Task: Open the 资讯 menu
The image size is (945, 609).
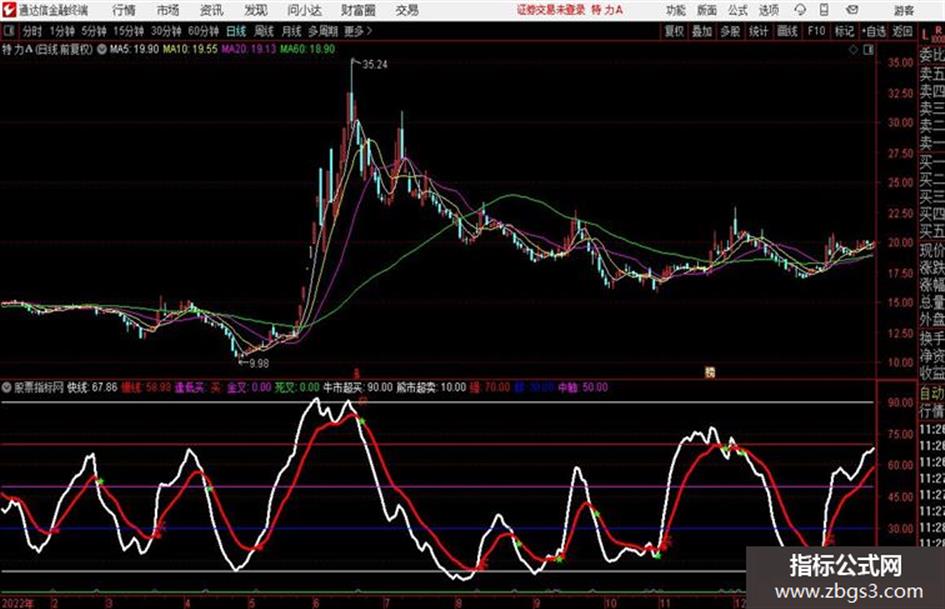Action: coord(212,10)
